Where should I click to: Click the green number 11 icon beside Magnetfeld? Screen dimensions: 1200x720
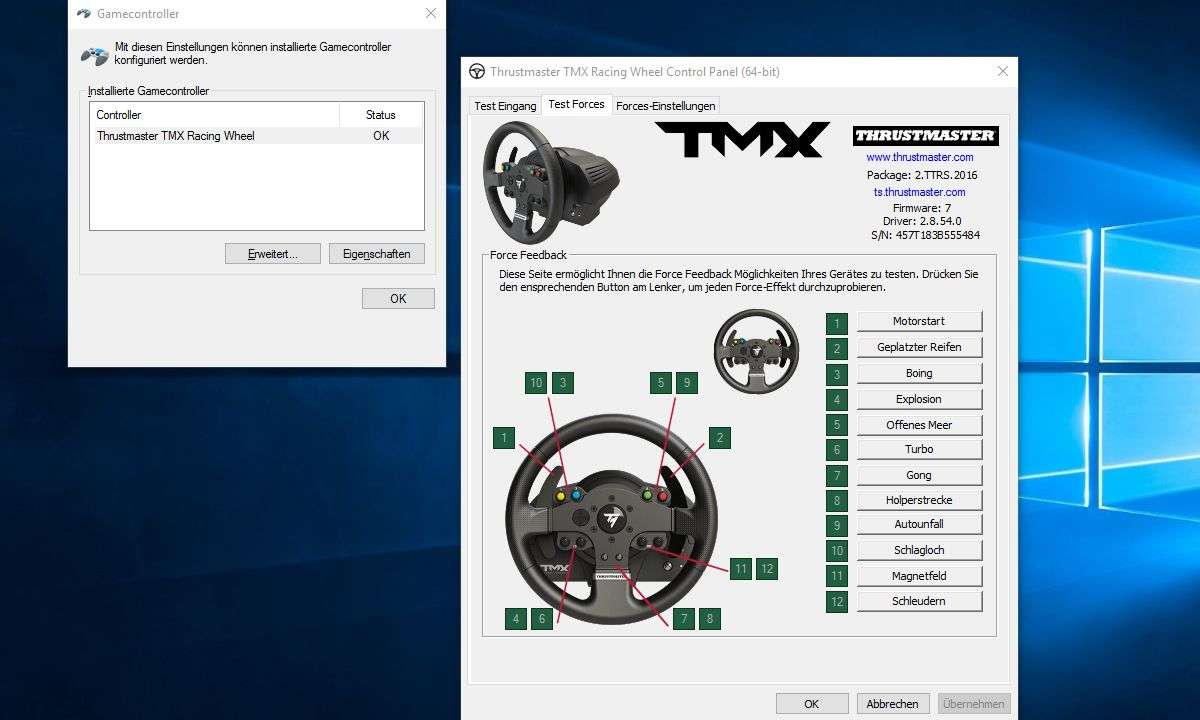click(837, 576)
